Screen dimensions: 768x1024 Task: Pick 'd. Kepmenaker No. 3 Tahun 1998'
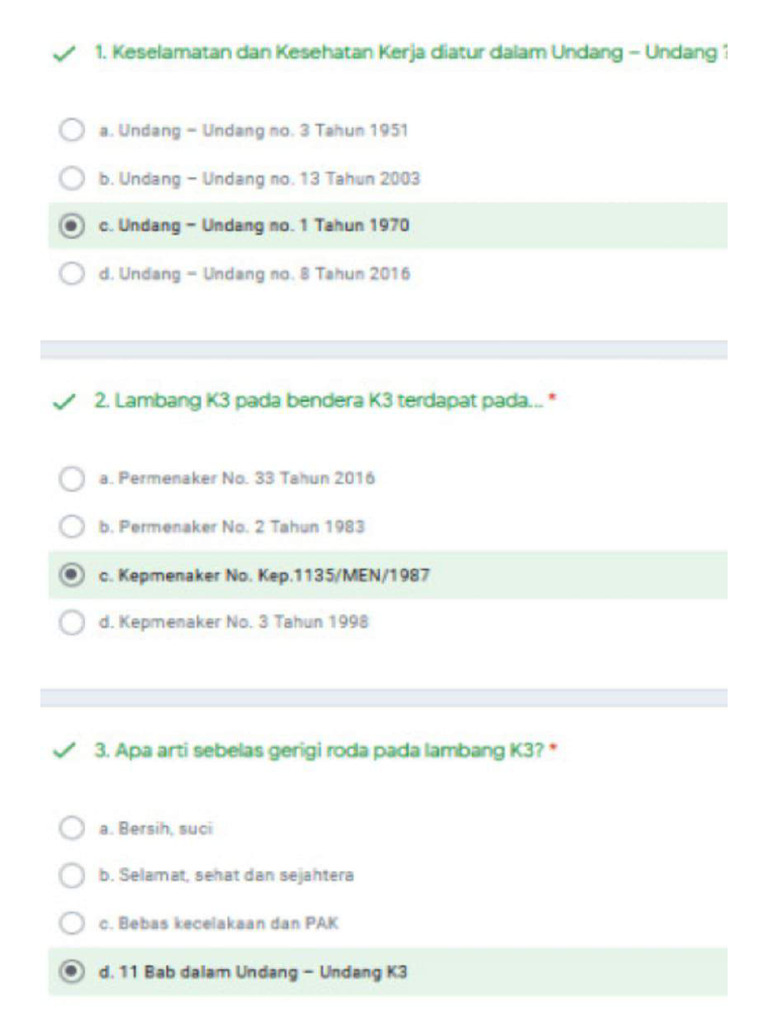click(x=72, y=622)
